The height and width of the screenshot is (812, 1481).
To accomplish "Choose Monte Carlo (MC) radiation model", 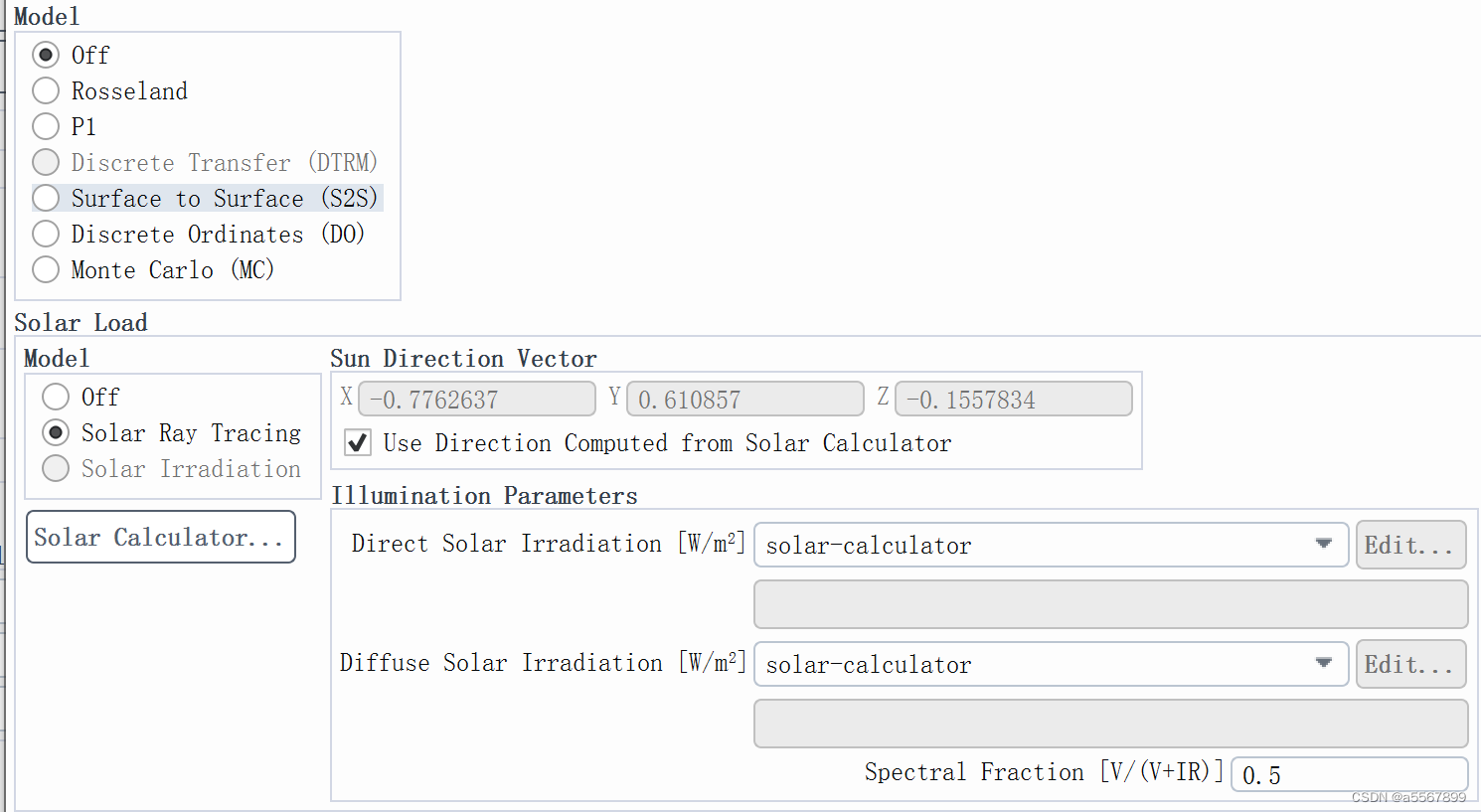I will coord(45,269).
